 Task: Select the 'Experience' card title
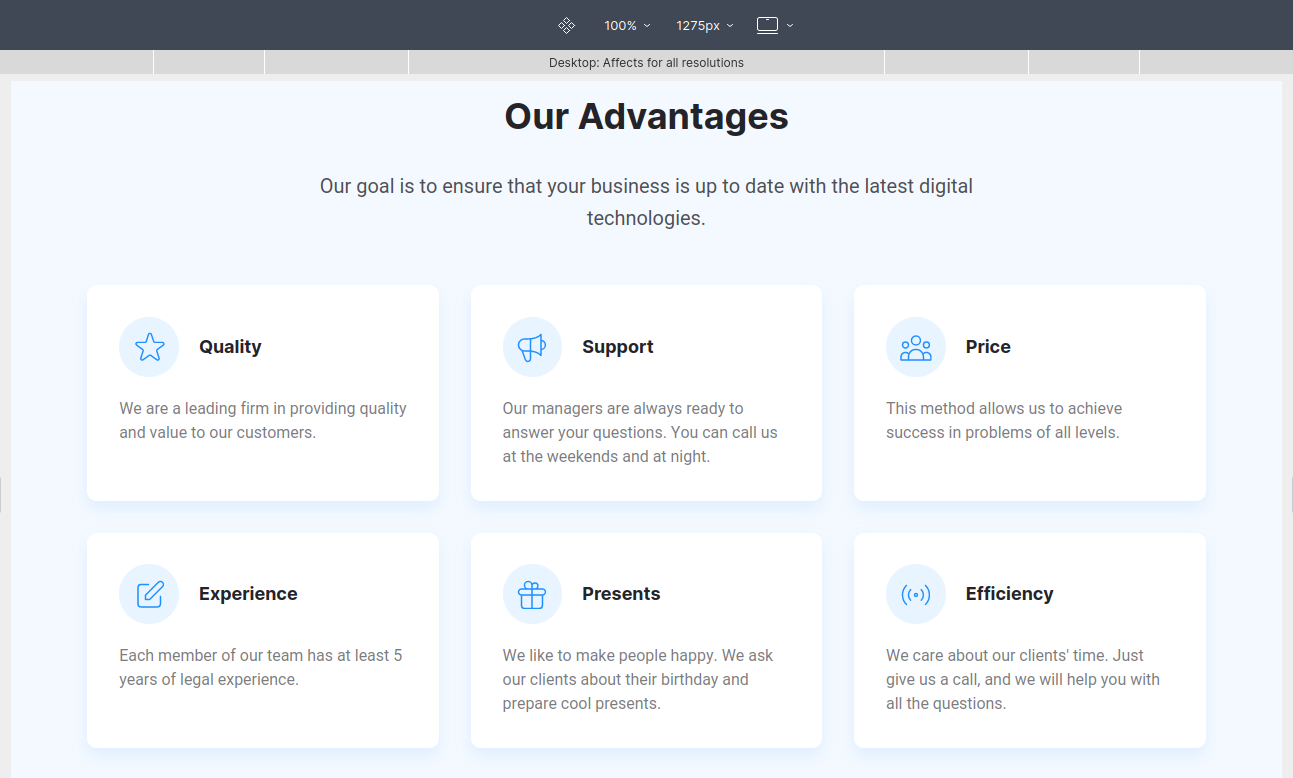(248, 594)
